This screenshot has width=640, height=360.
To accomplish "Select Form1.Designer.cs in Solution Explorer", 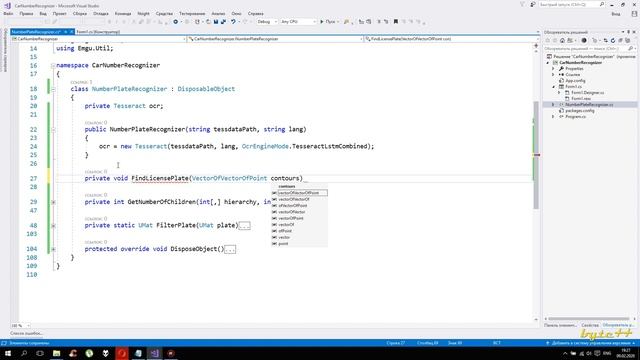I will point(587,93).
